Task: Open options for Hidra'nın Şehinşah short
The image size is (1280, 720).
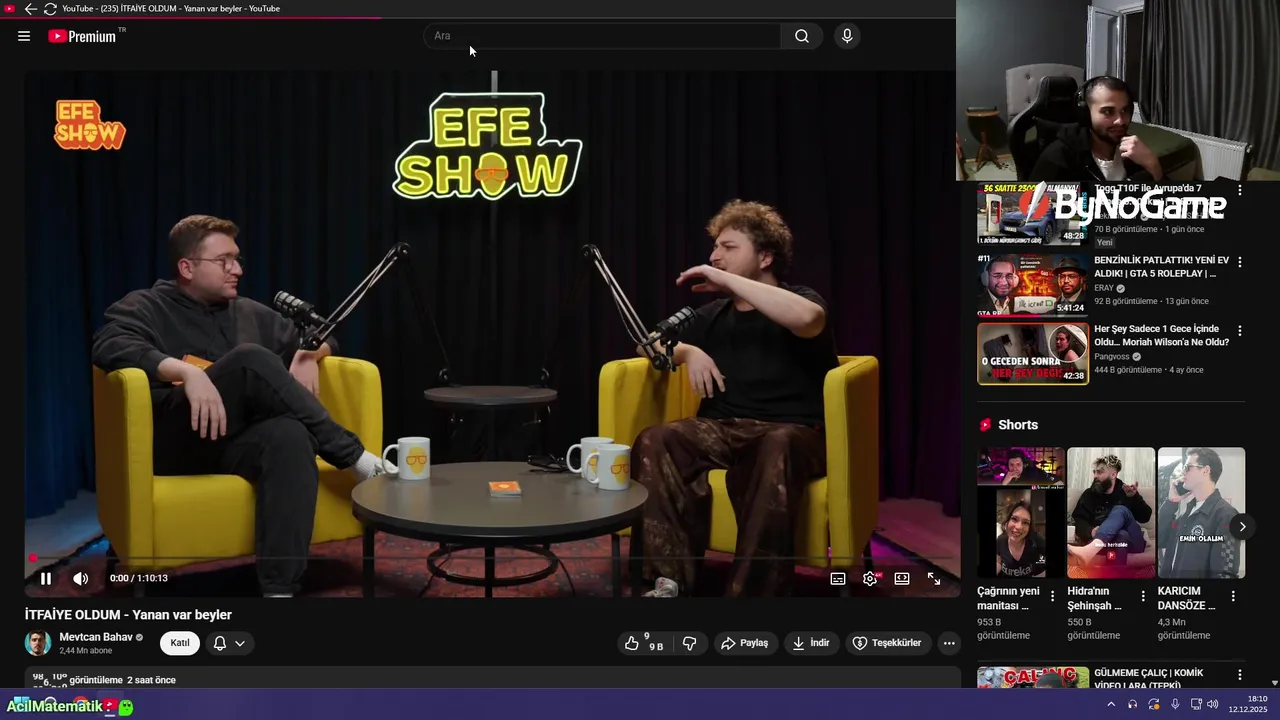Action: pyautogui.click(x=1143, y=596)
